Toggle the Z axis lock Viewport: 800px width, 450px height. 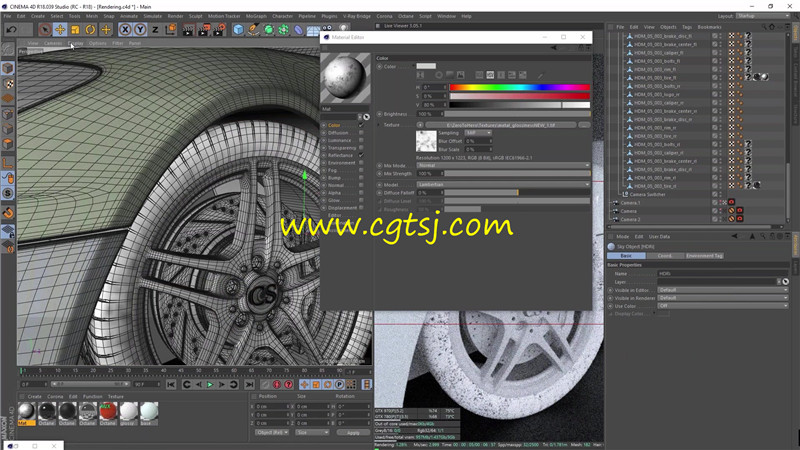(x=155, y=30)
